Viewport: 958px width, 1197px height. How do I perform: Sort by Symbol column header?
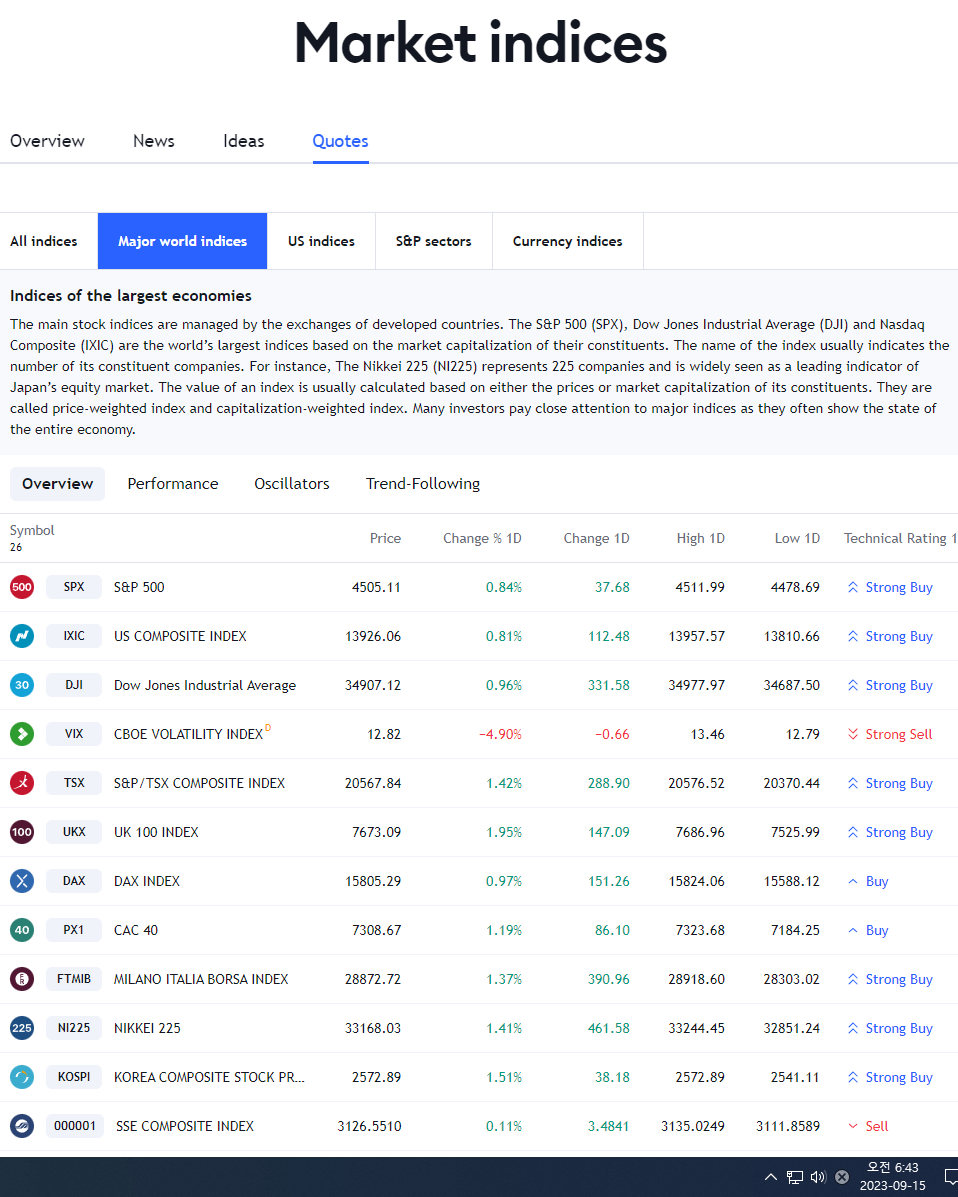32,530
